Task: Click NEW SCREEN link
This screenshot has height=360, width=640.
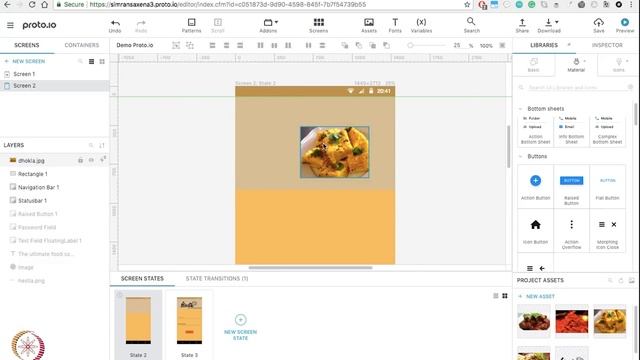Action: pos(25,61)
